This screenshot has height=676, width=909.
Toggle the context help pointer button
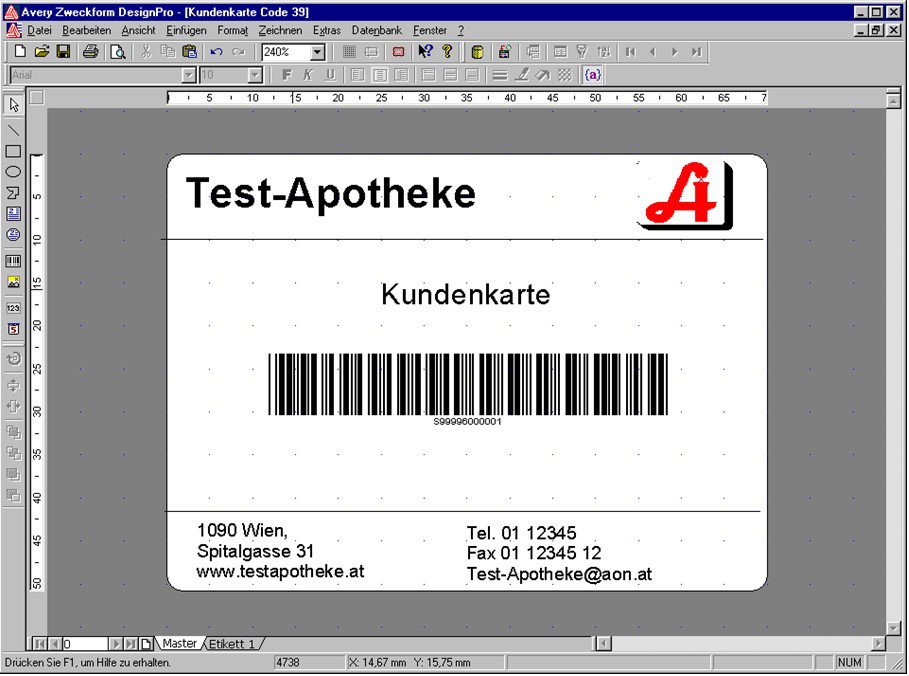coord(425,52)
